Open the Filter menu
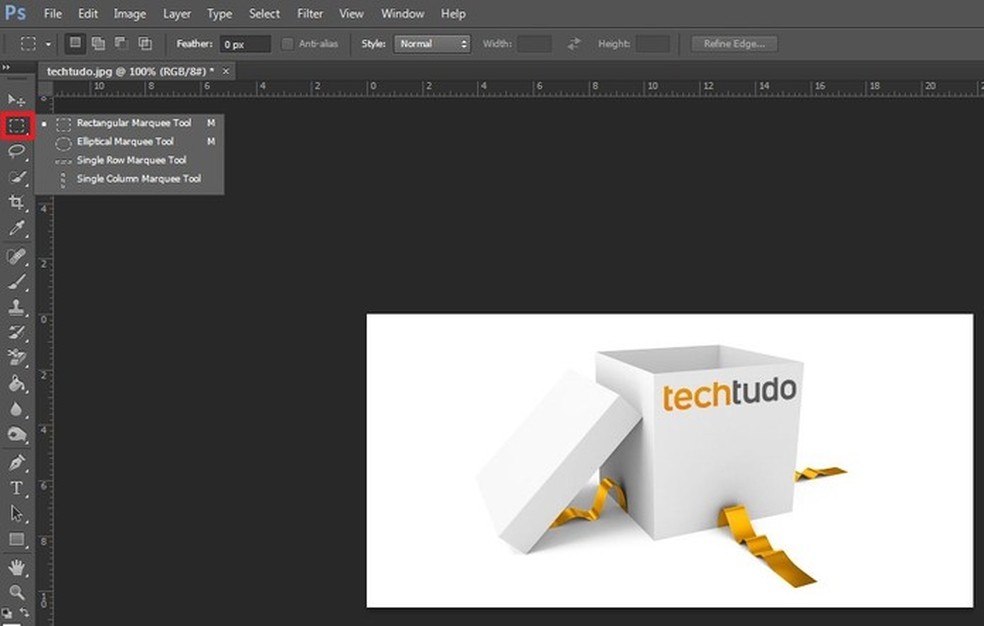Image resolution: width=984 pixels, height=626 pixels. (310, 14)
